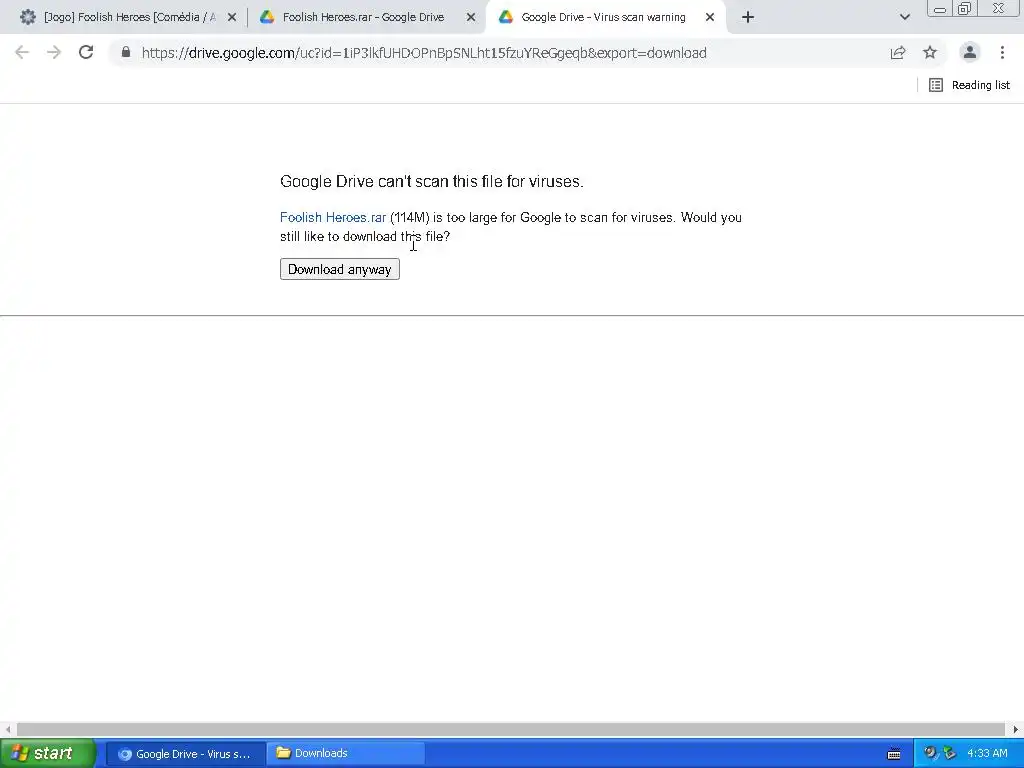The width and height of the screenshot is (1024, 768).
Task: Click the scrollbar right arrow
Action: [x=1016, y=729]
